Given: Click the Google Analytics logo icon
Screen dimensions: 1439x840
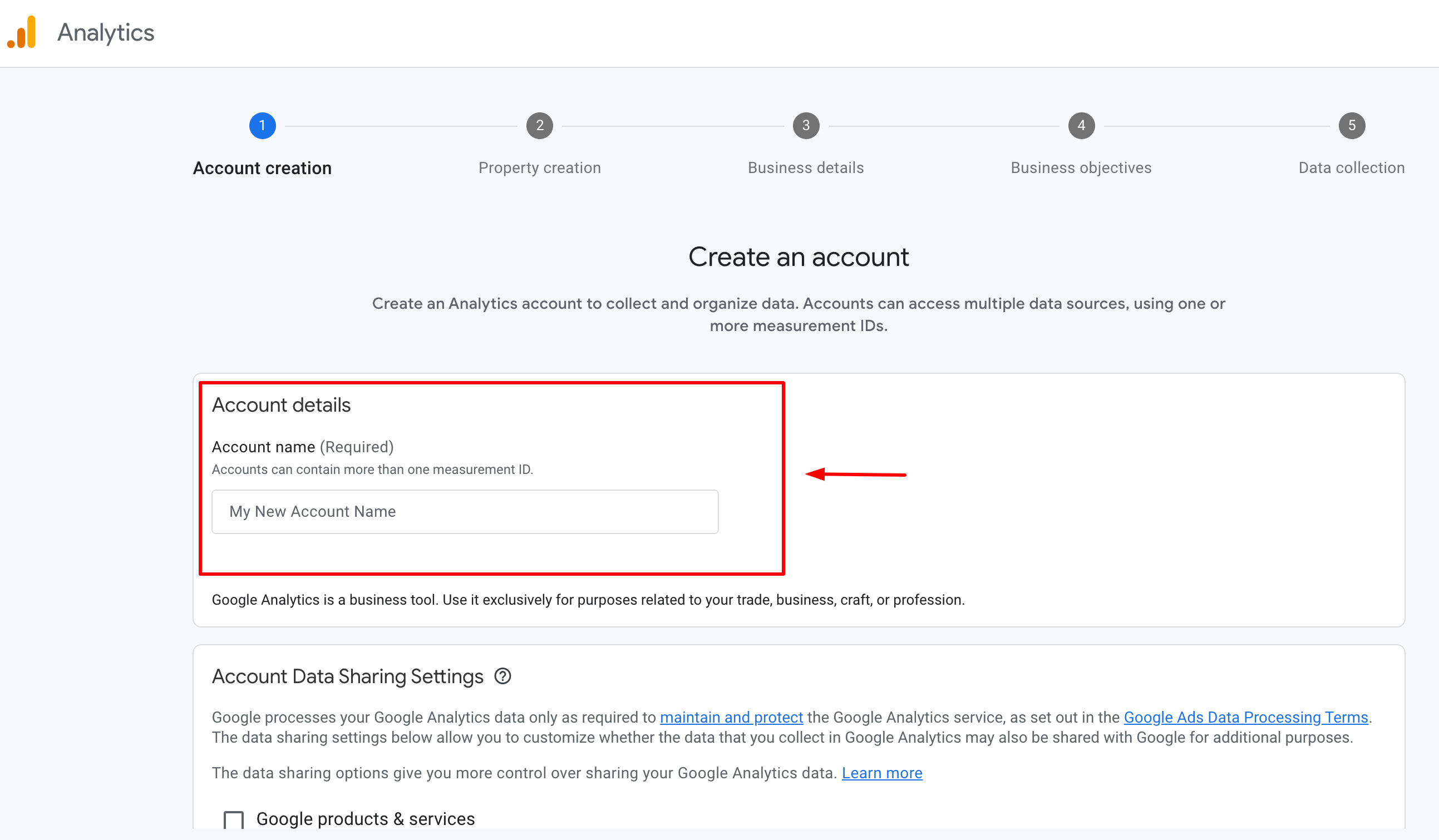Looking at the screenshot, I should [22, 32].
